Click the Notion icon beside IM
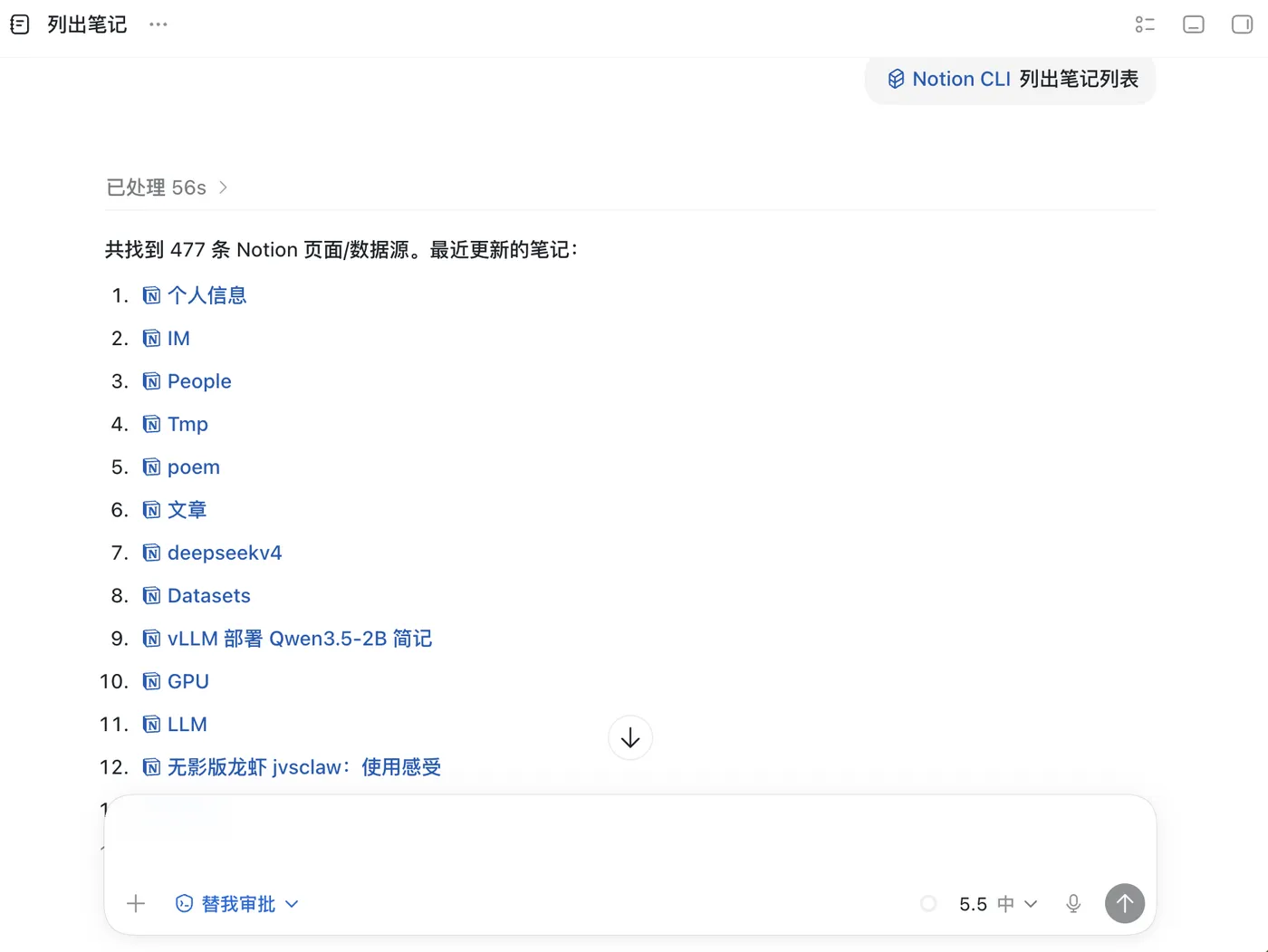1268x952 pixels. click(152, 339)
